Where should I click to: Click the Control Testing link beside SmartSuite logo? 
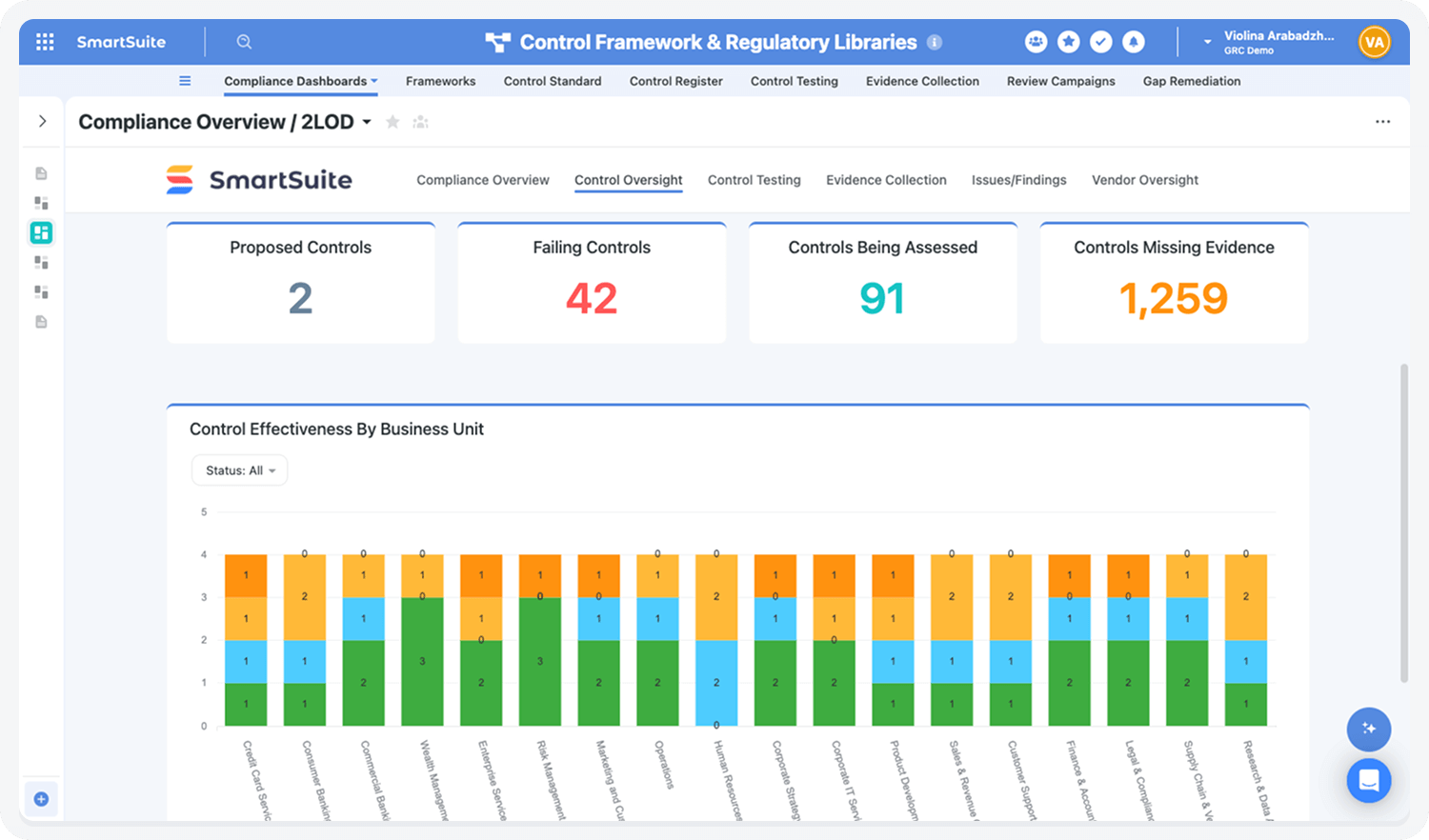tap(755, 180)
